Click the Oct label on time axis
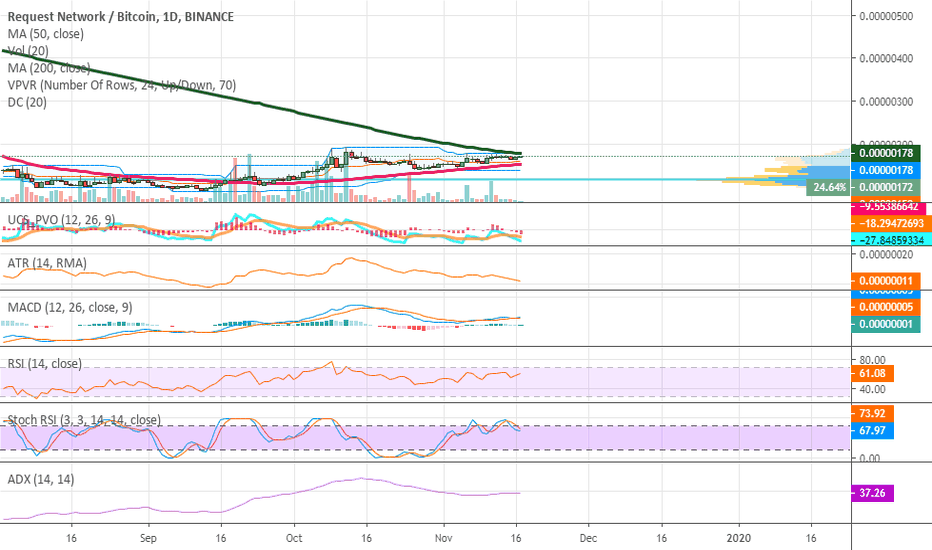 (294, 538)
